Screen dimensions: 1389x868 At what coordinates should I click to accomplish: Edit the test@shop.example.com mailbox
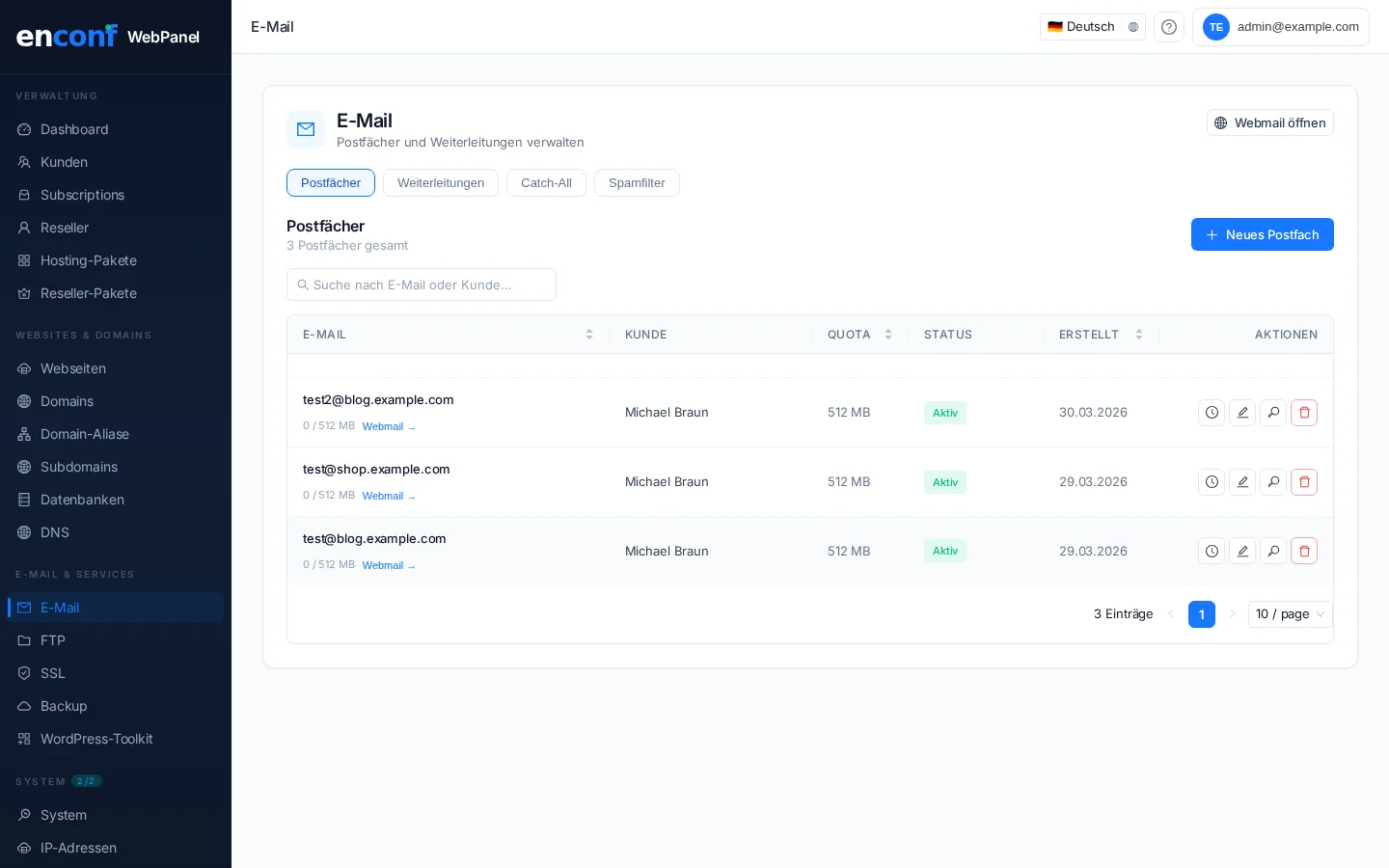[x=1242, y=482]
